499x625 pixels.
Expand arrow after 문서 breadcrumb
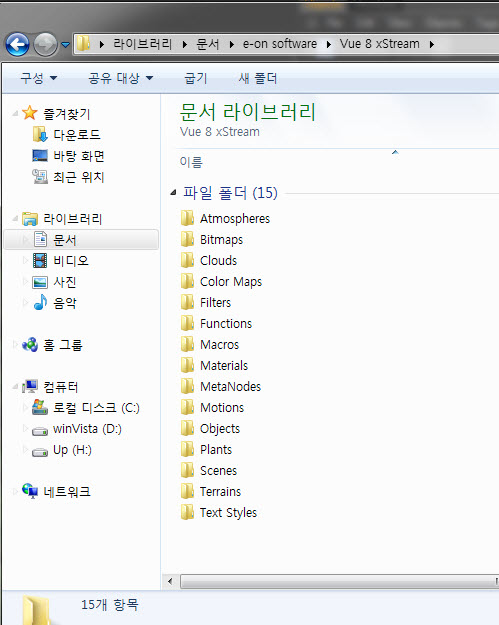pyautogui.click(x=232, y=44)
